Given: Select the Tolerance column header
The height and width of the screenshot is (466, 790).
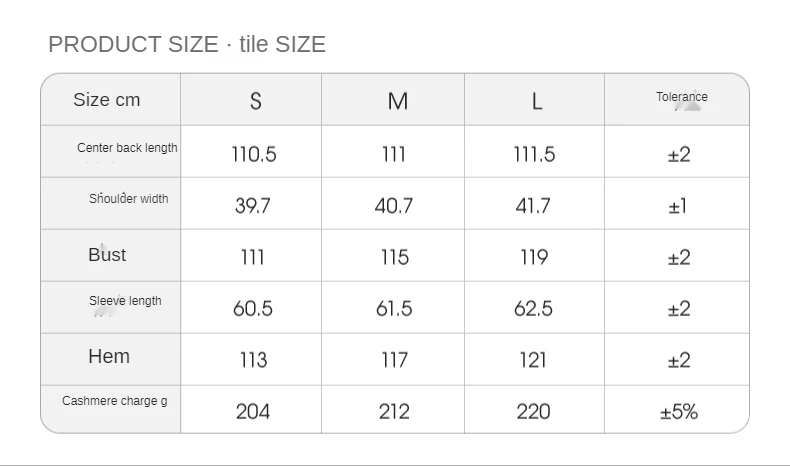Looking at the screenshot, I should (x=682, y=97).
